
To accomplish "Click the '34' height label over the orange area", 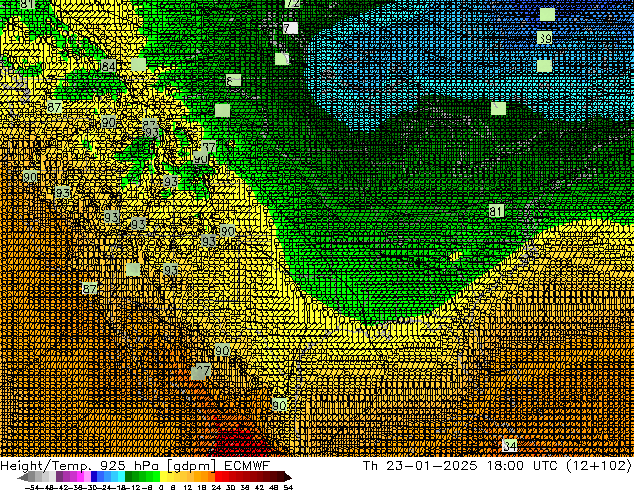I will [x=509, y=446].
